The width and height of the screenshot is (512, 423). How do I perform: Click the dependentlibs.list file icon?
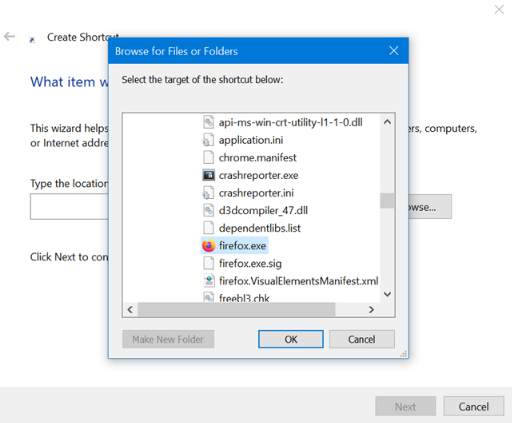209,228
